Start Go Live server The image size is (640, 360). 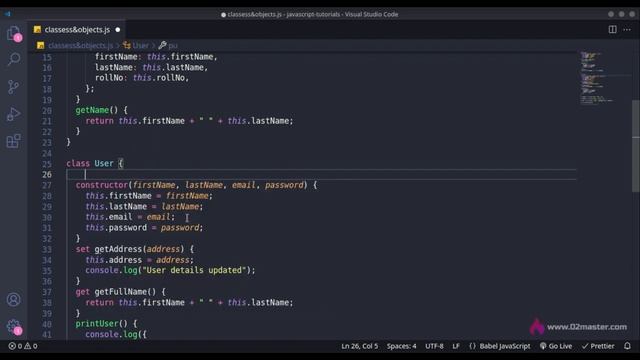click(556, 346)
